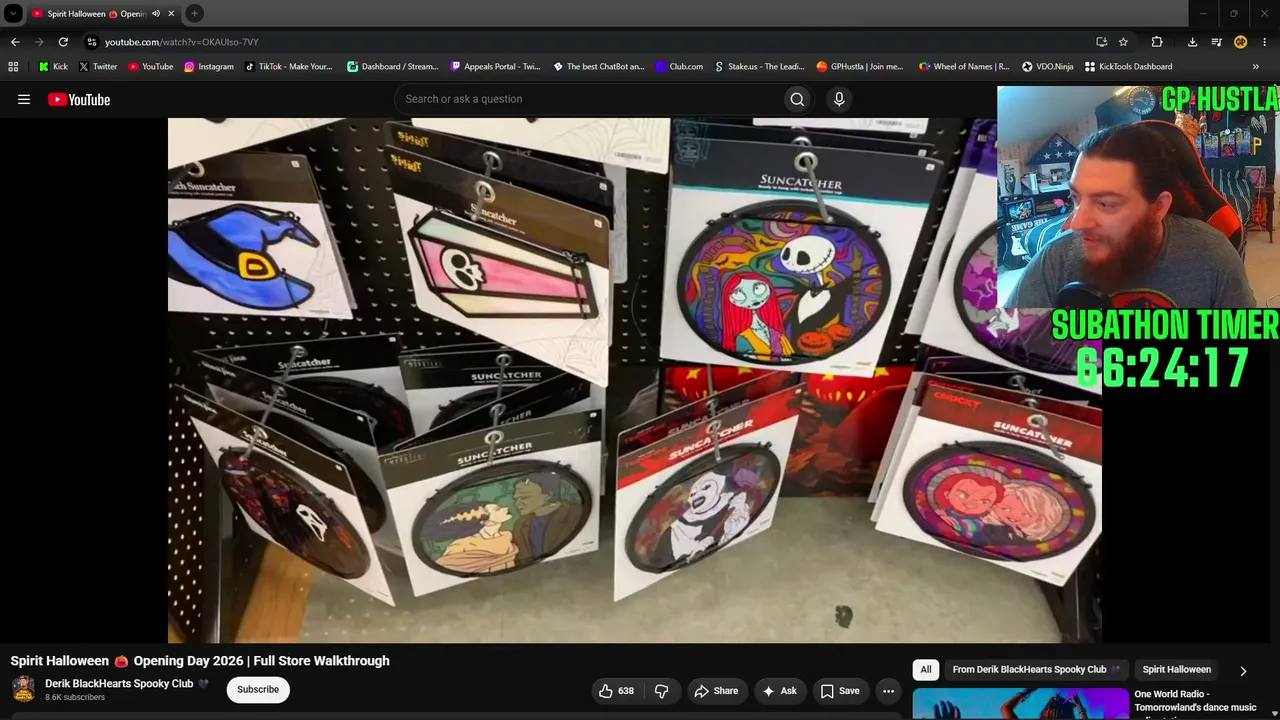Bookmark this page with the star icon
This screenshot has height=720, width=1280.
point(1123,42)
